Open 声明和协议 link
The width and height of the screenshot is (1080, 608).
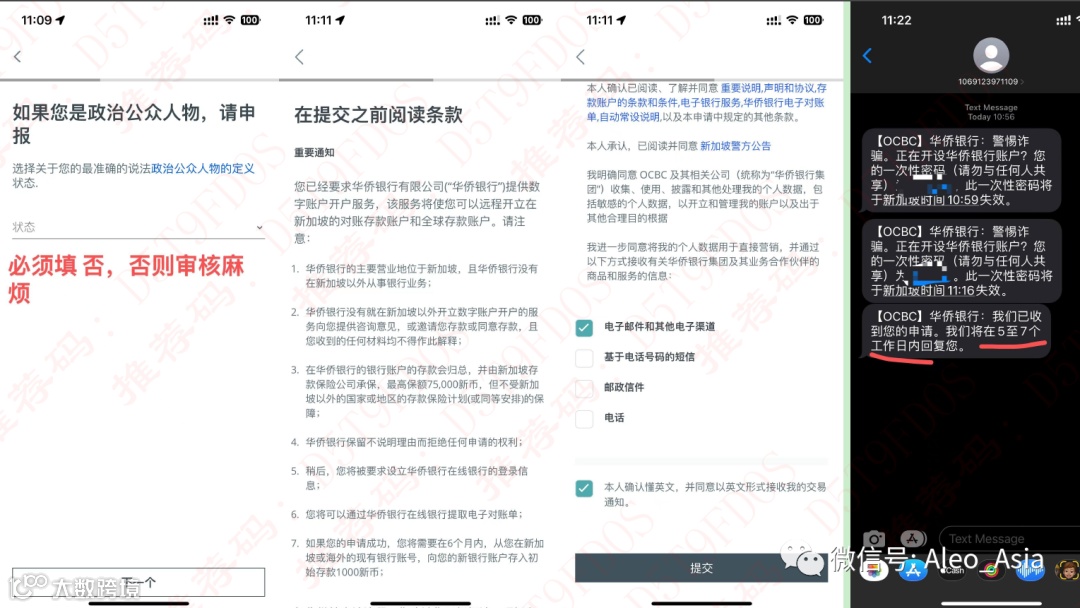789,88
